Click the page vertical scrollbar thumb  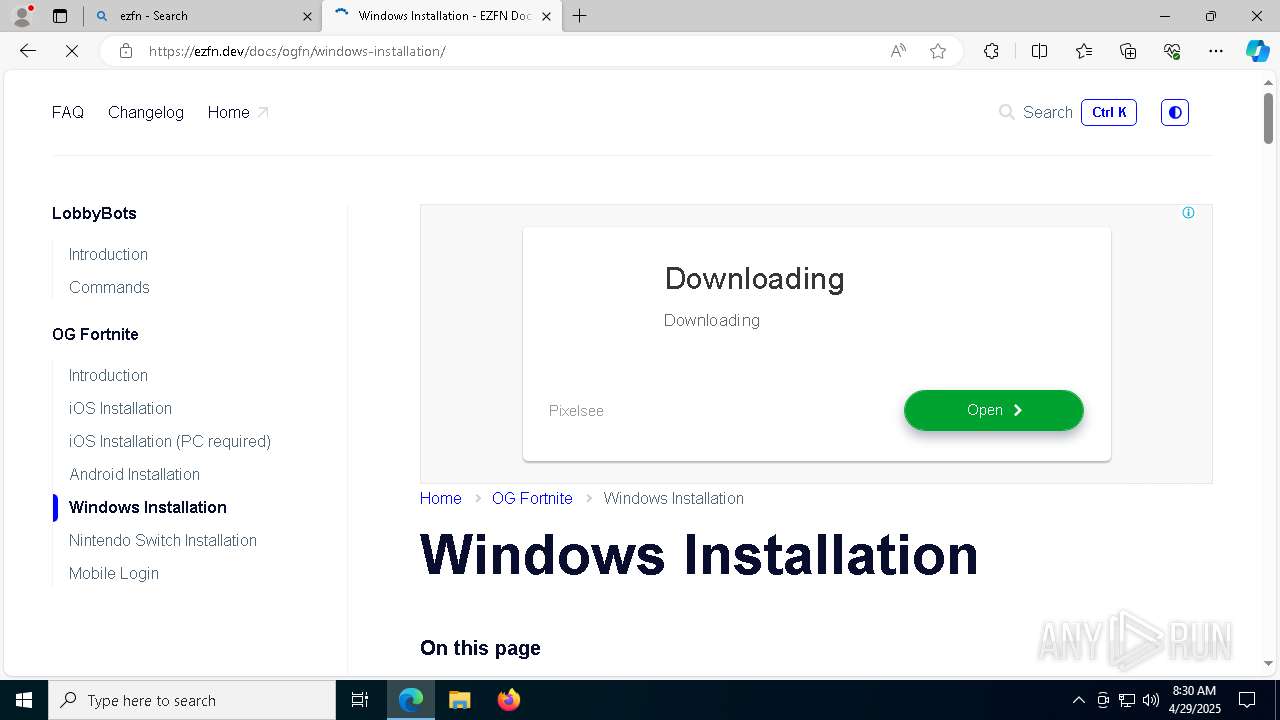[x=1268, y=118]
